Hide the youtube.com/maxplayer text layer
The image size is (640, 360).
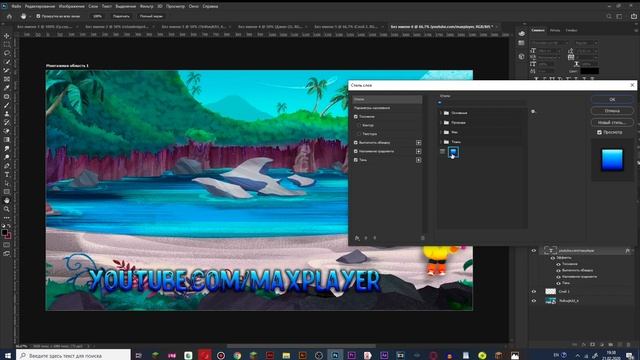click(533, 251)
